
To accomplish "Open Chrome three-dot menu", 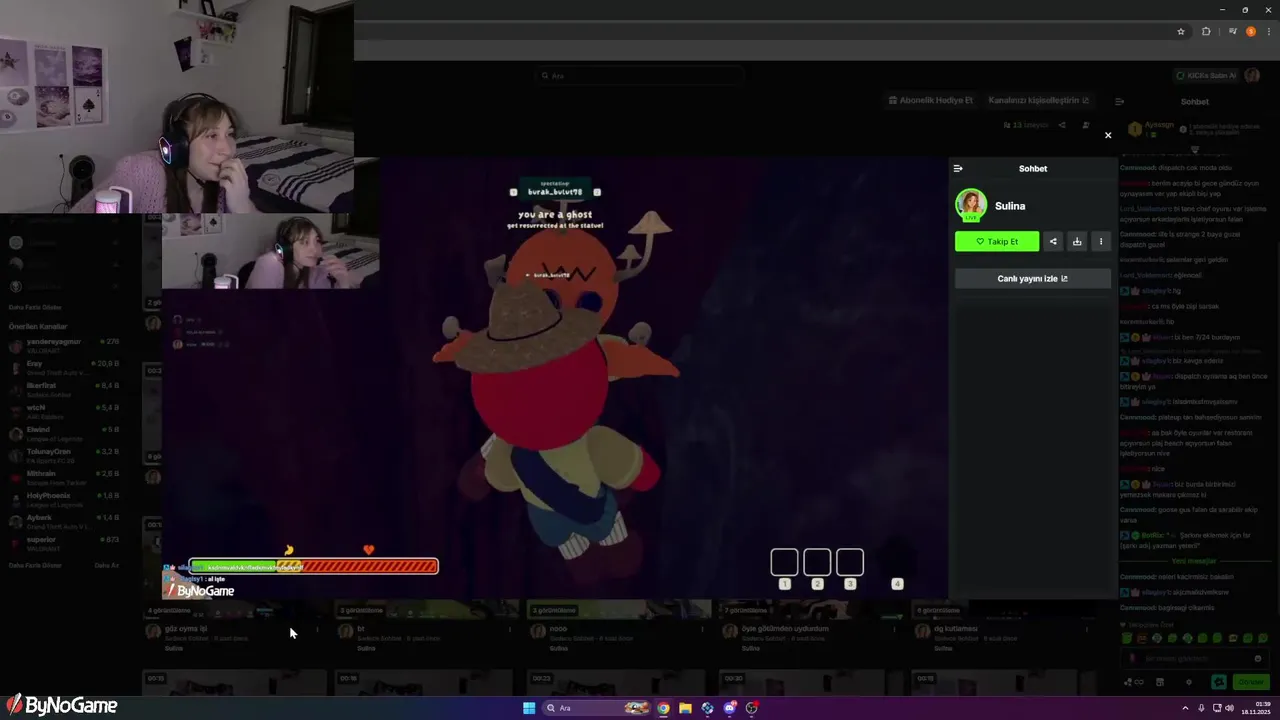I will pyautogui.click(x=1269, y=31).
